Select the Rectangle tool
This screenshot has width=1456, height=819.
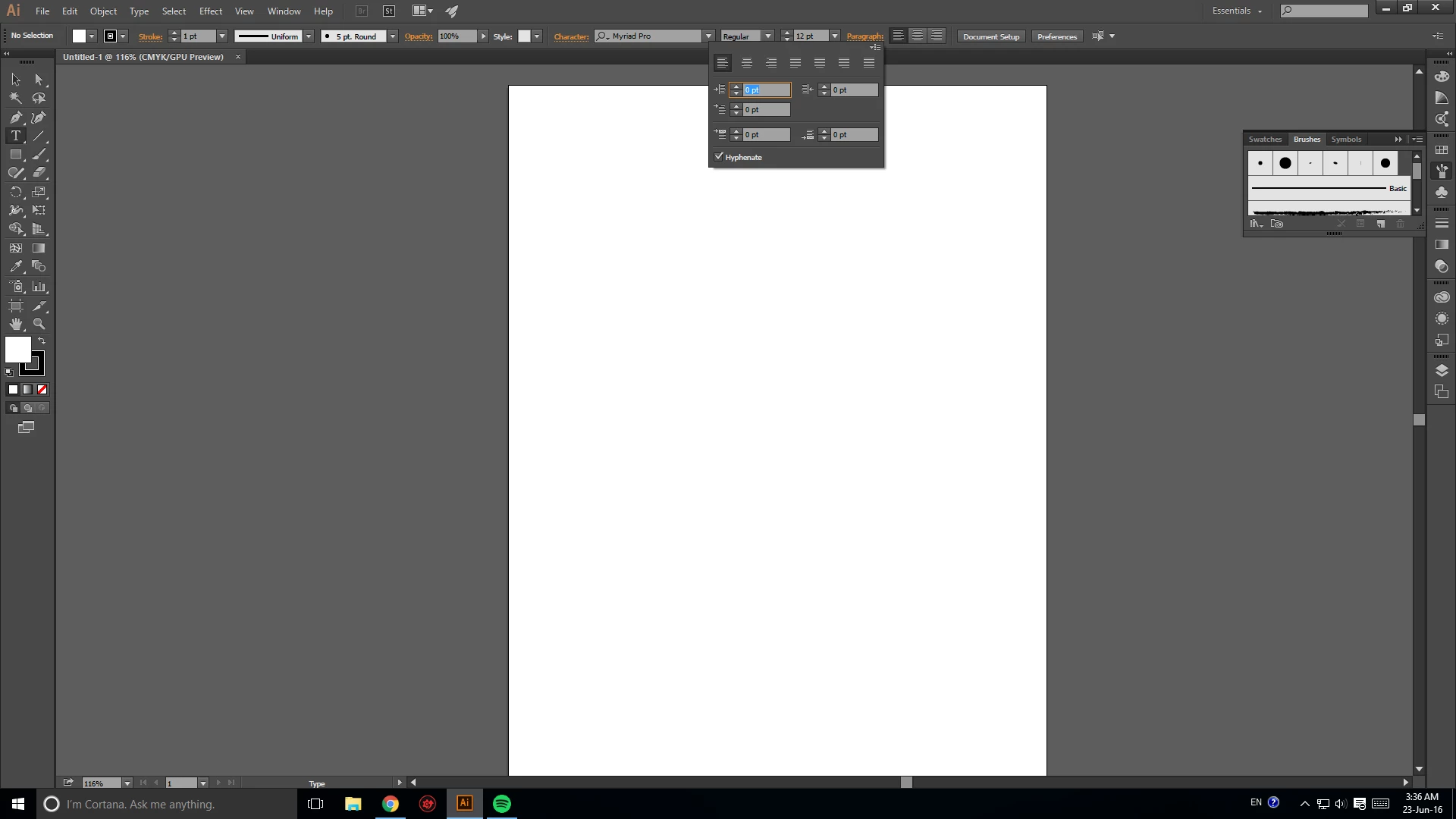15,154
